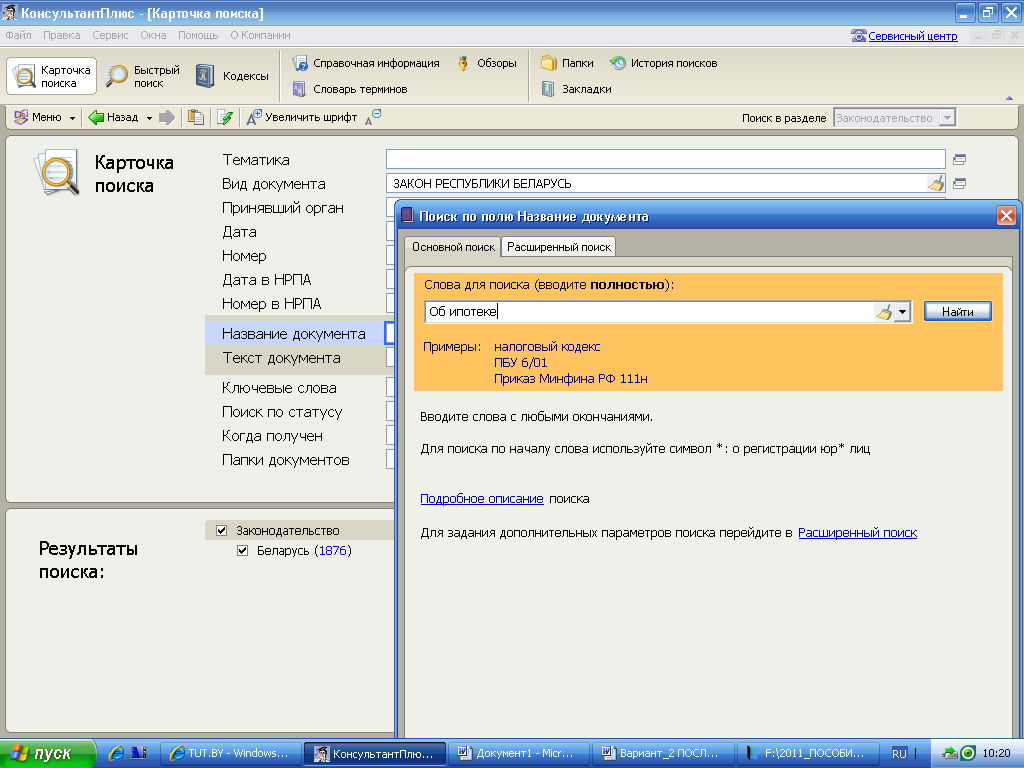The height and width of the screenshot is (768, 1024).
Task: Open the Окна menu
Action: pos(153,35)
